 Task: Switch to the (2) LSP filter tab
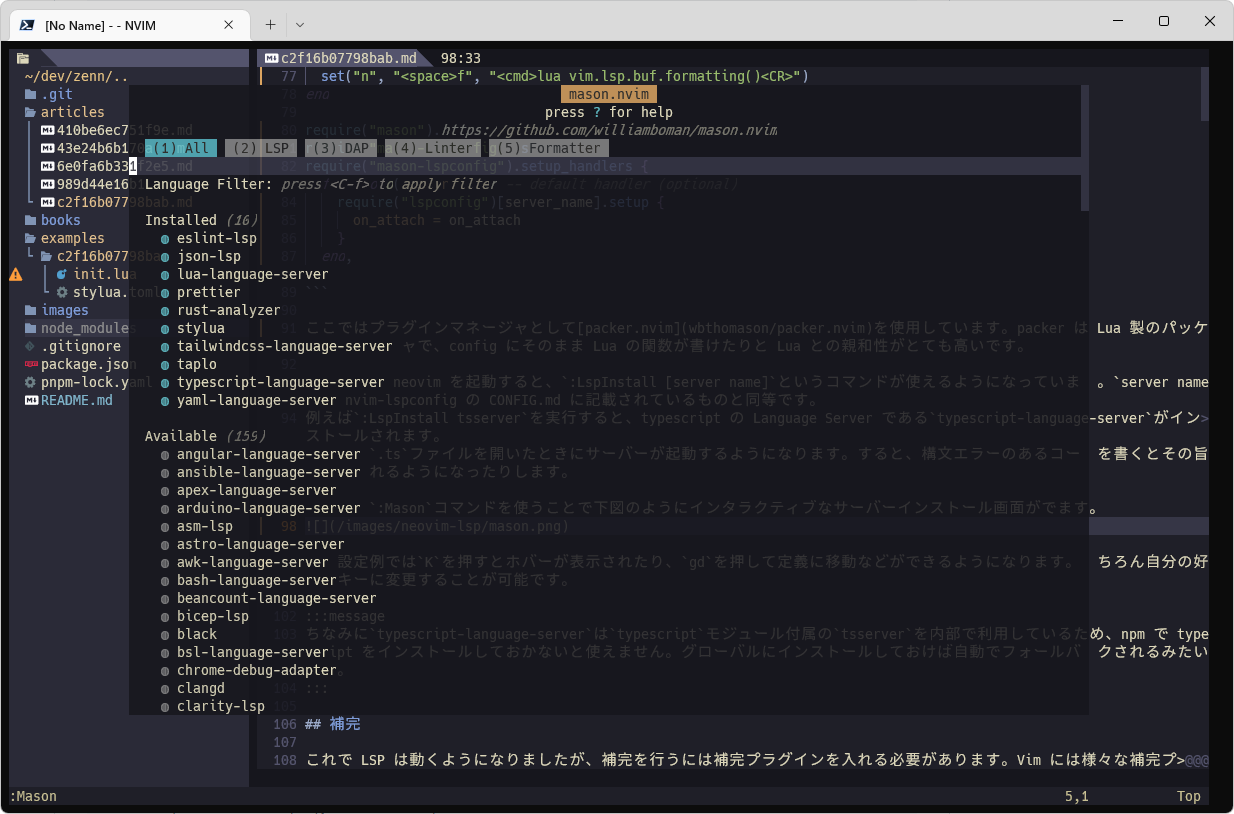click(261, 148)
